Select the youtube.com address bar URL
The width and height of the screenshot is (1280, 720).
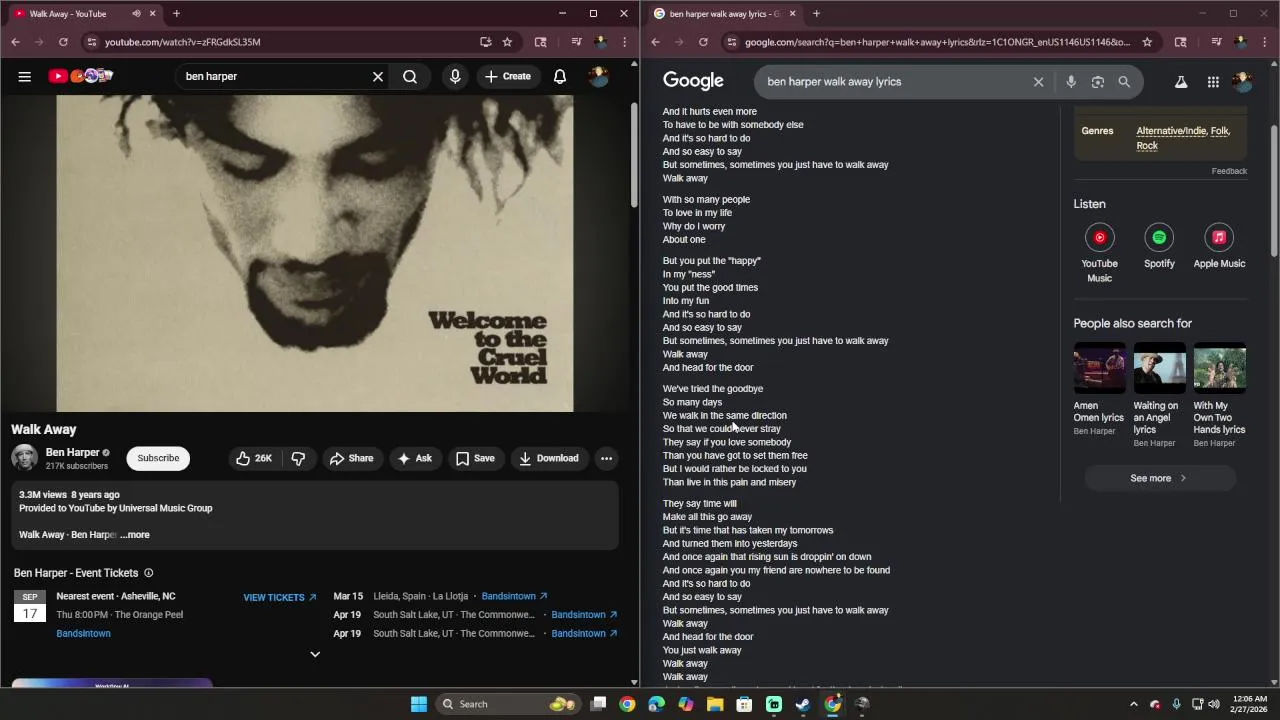[183, 42]
